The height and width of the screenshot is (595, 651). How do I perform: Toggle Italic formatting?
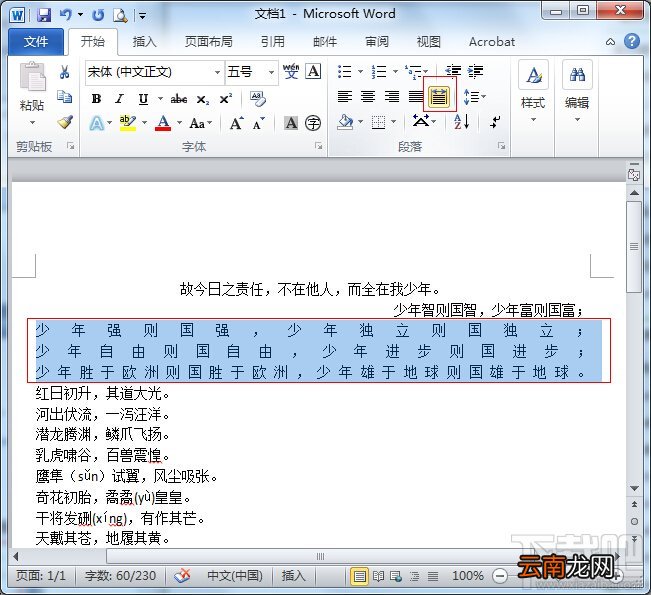point(120,99)
